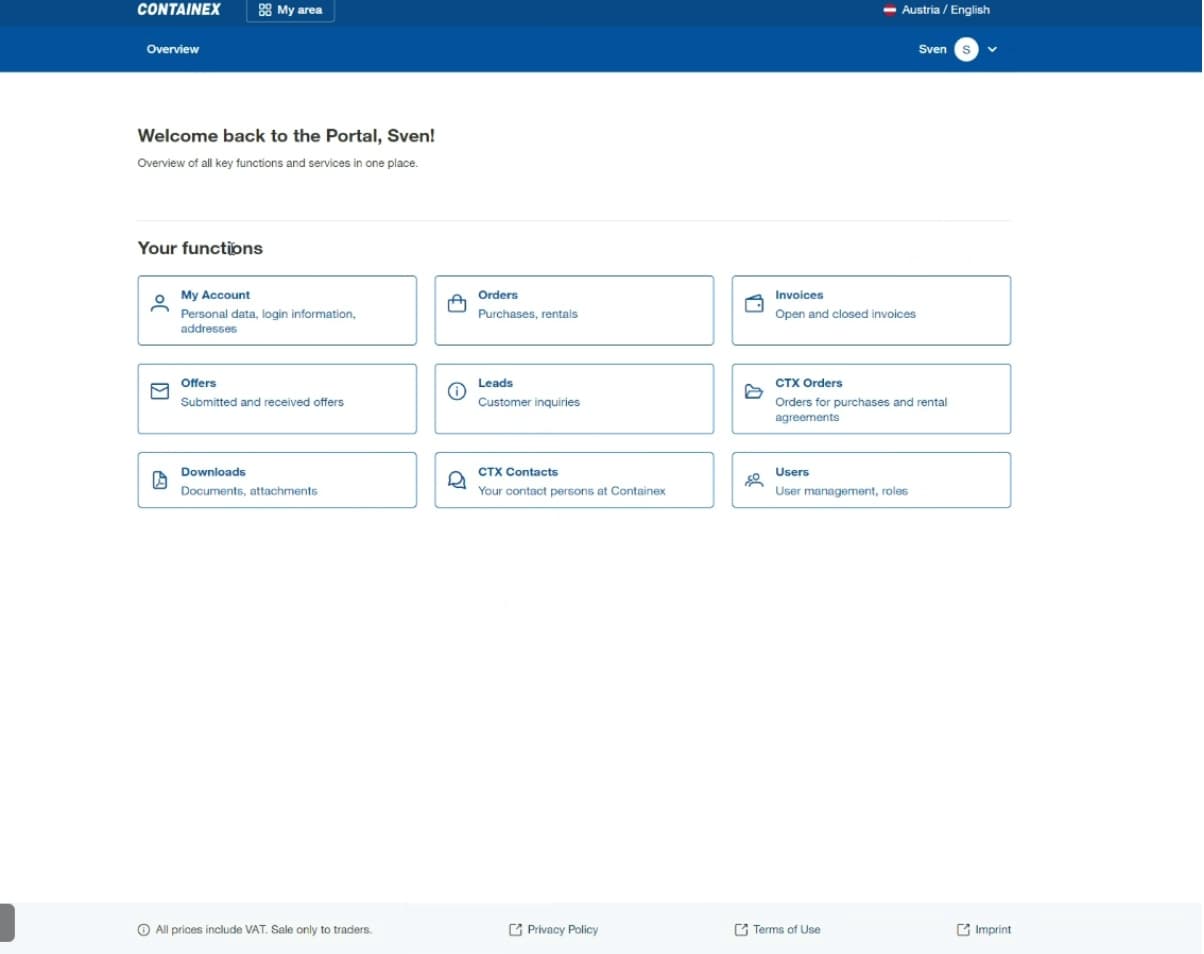Click the envelope icon on Offers card

pos(159,391)
